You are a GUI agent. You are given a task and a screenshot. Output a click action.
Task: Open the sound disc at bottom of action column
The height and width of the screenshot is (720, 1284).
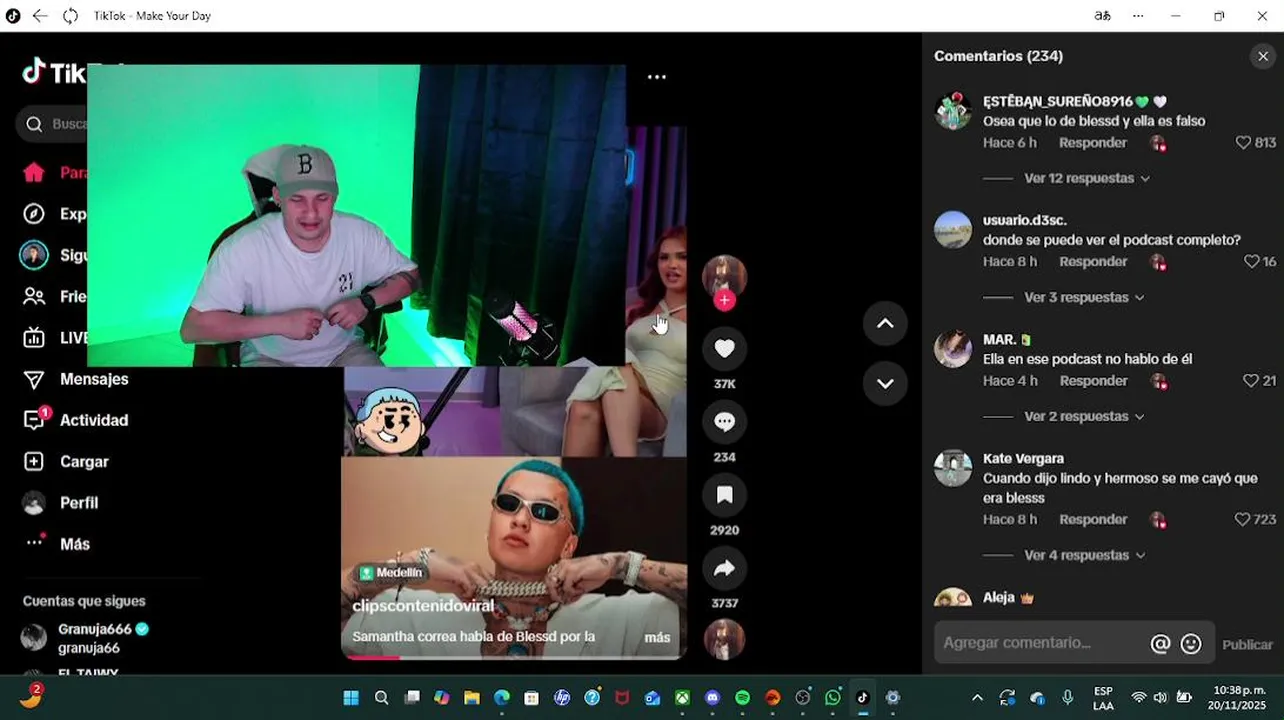(725, 640)
